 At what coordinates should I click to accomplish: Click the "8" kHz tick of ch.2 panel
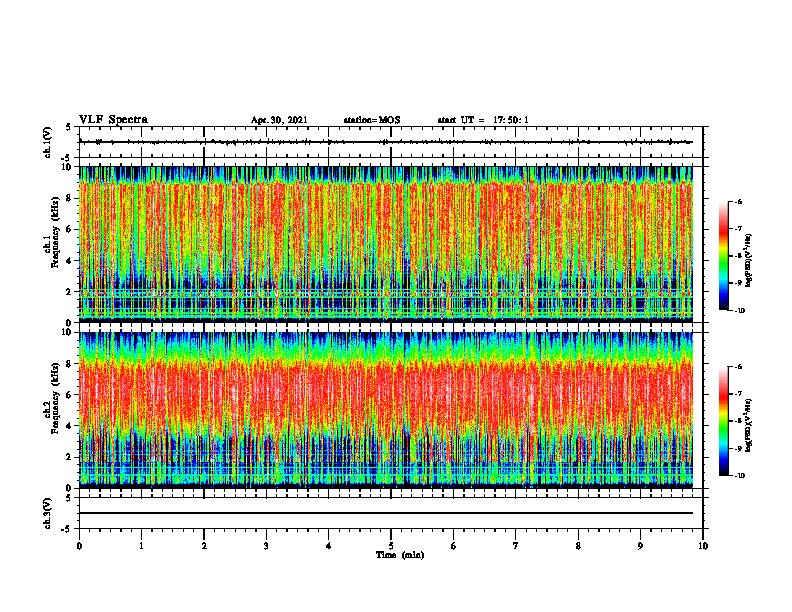[x=70, y=364]
